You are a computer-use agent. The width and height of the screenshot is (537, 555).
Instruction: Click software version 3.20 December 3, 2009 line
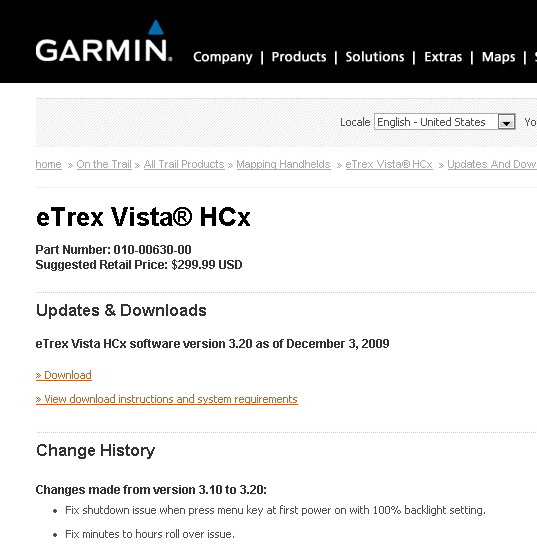[x=212, y=344]
